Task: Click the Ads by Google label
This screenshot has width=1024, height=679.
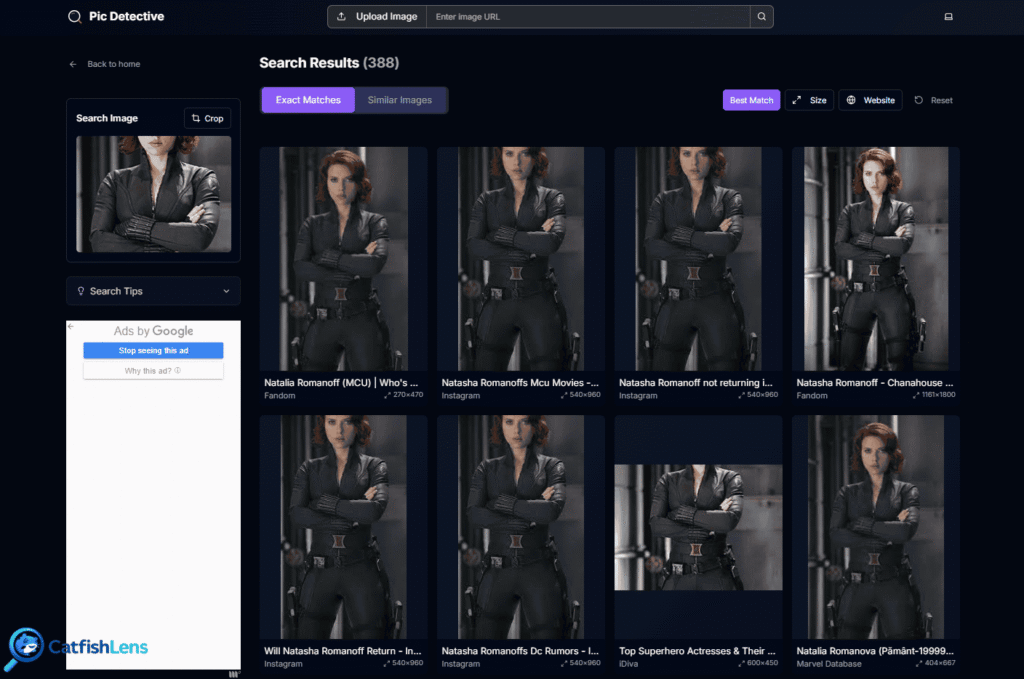Action: pyautogui.click(x=153, y=331)
